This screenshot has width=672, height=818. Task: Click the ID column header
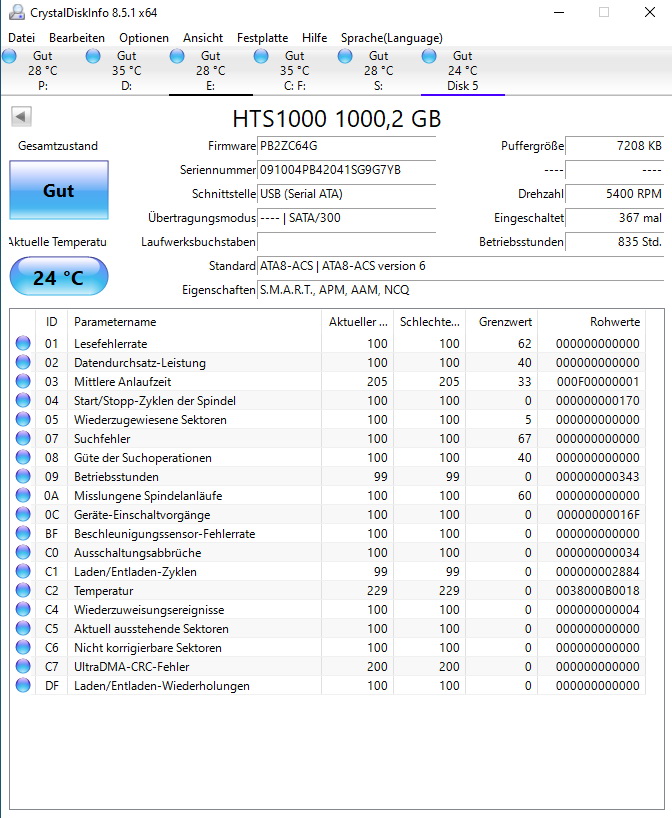(51, 321)
